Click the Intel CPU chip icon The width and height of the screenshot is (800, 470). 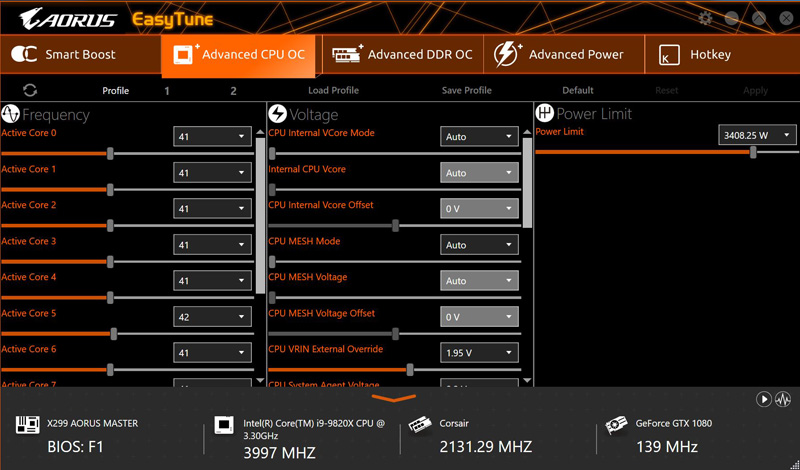tap(223, 425)
